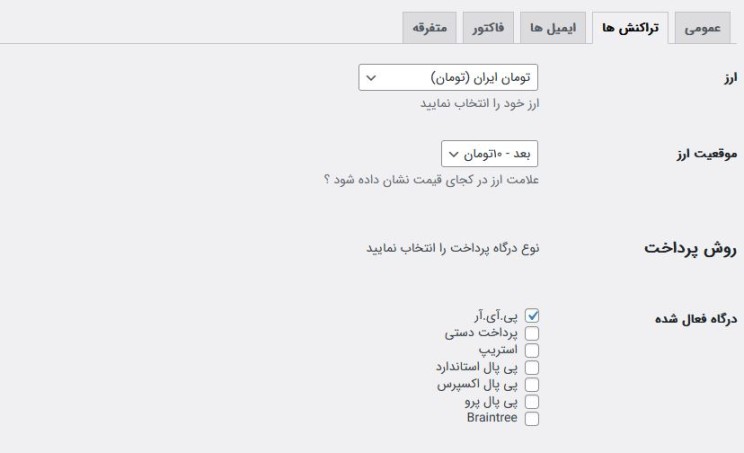Go to the فاکتور tab
Screen dimensions: 744x453
tap(487, 29)
